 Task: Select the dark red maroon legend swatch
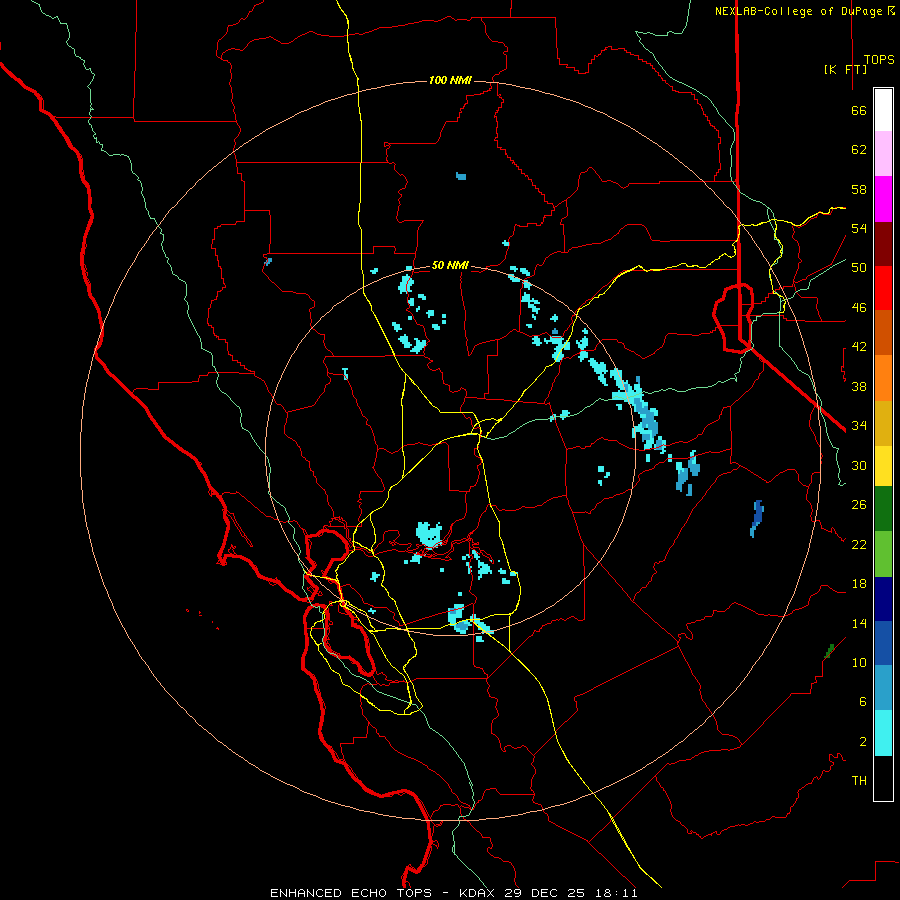[883, 244]
